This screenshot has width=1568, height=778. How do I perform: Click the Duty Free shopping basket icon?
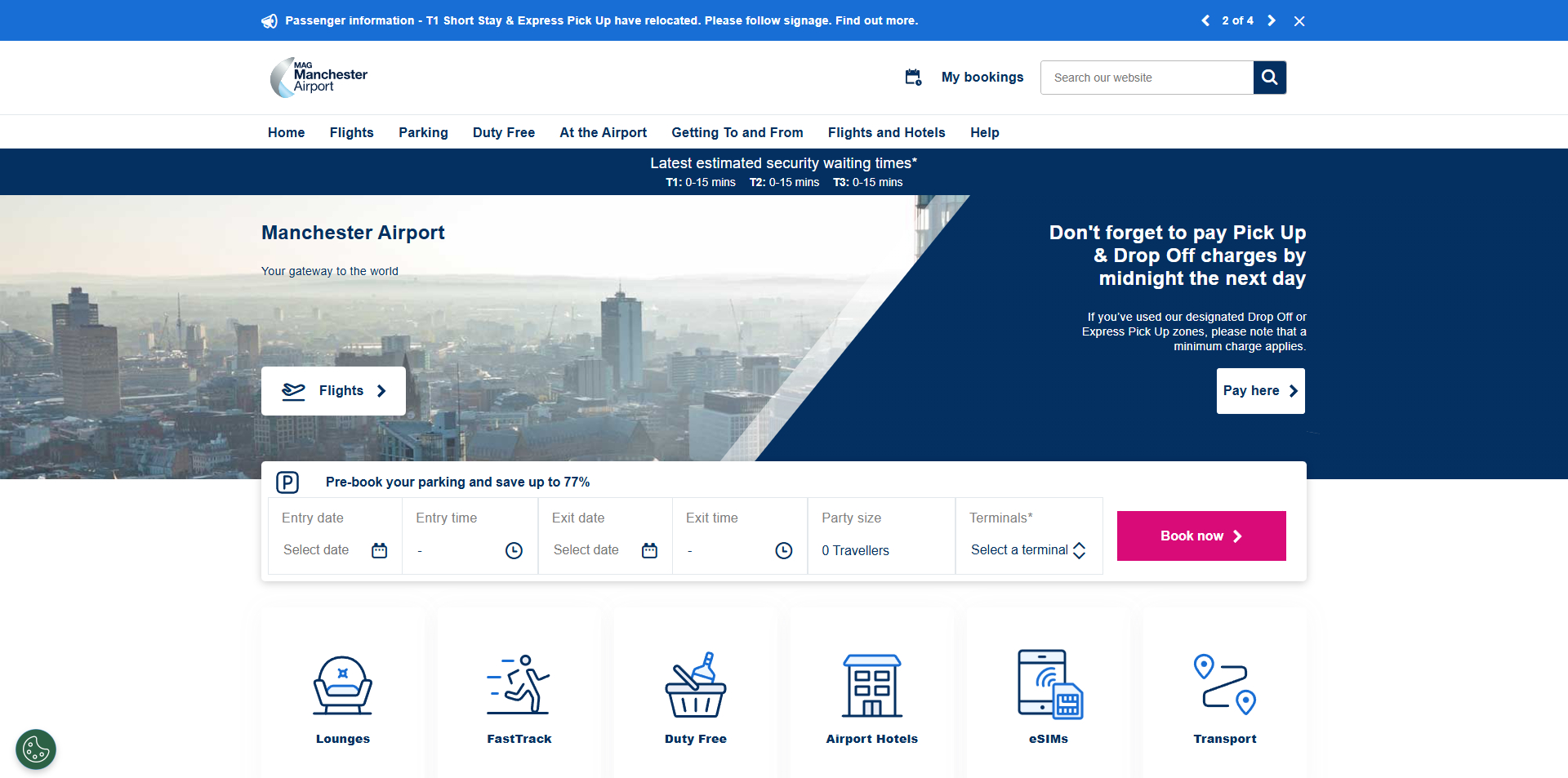(695, 686)
